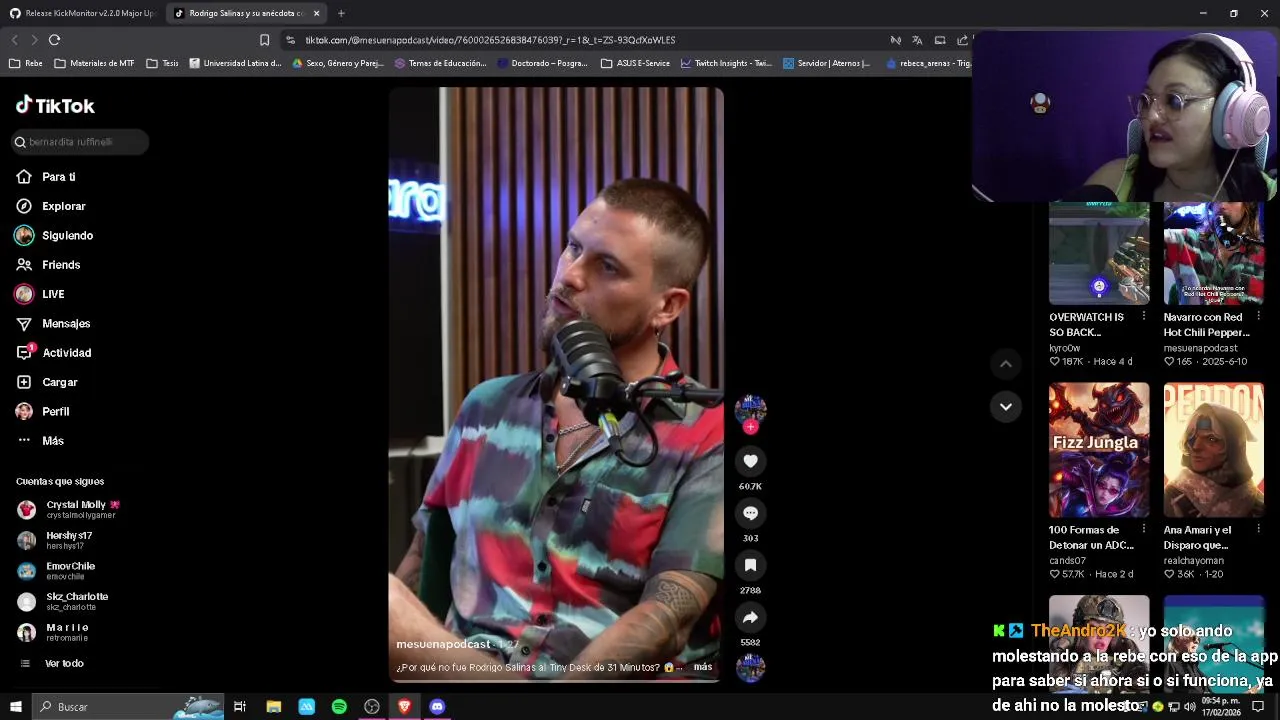Click the TikTok search field

81,142
